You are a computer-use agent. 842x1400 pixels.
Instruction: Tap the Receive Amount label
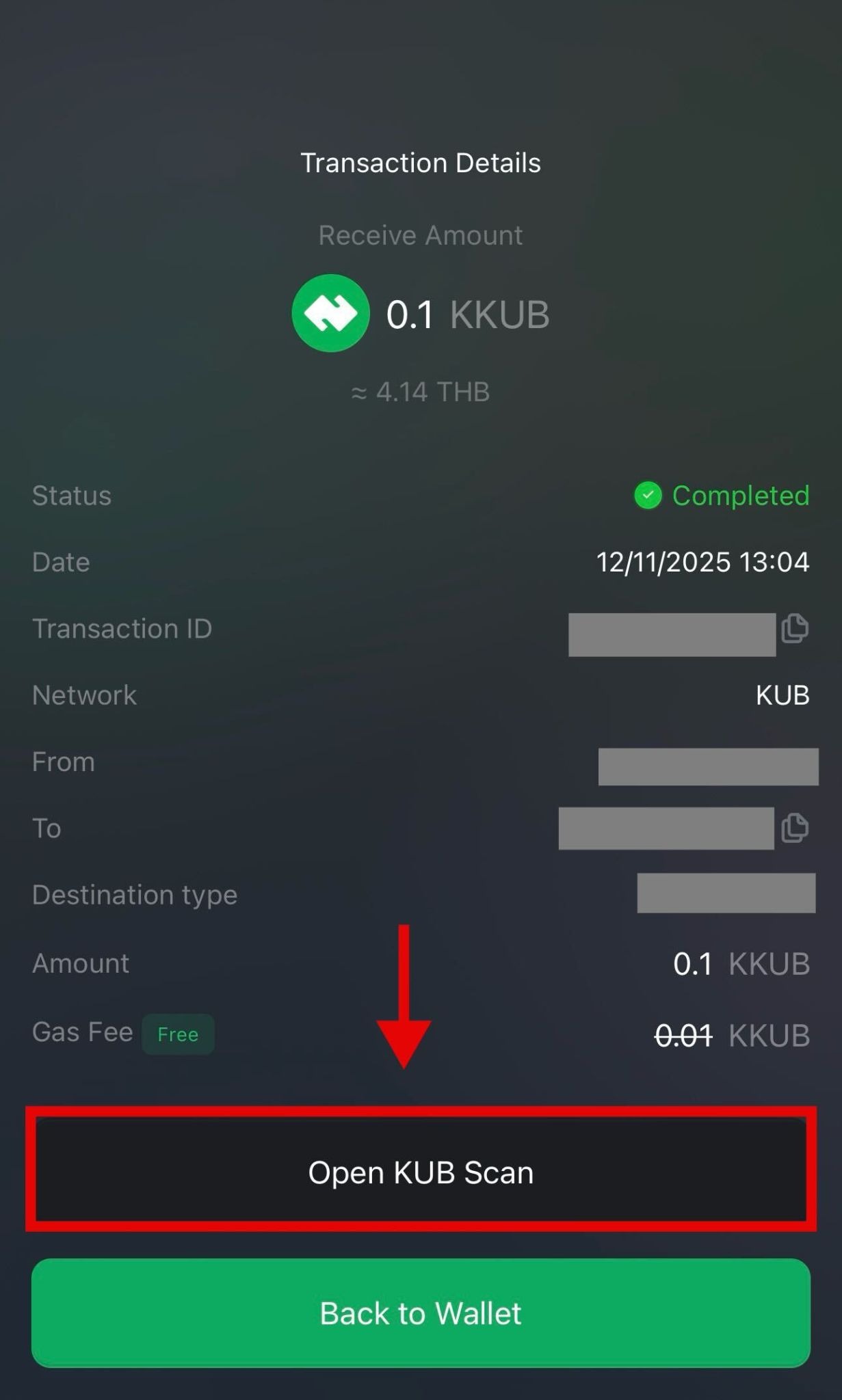tap(421, 235)
